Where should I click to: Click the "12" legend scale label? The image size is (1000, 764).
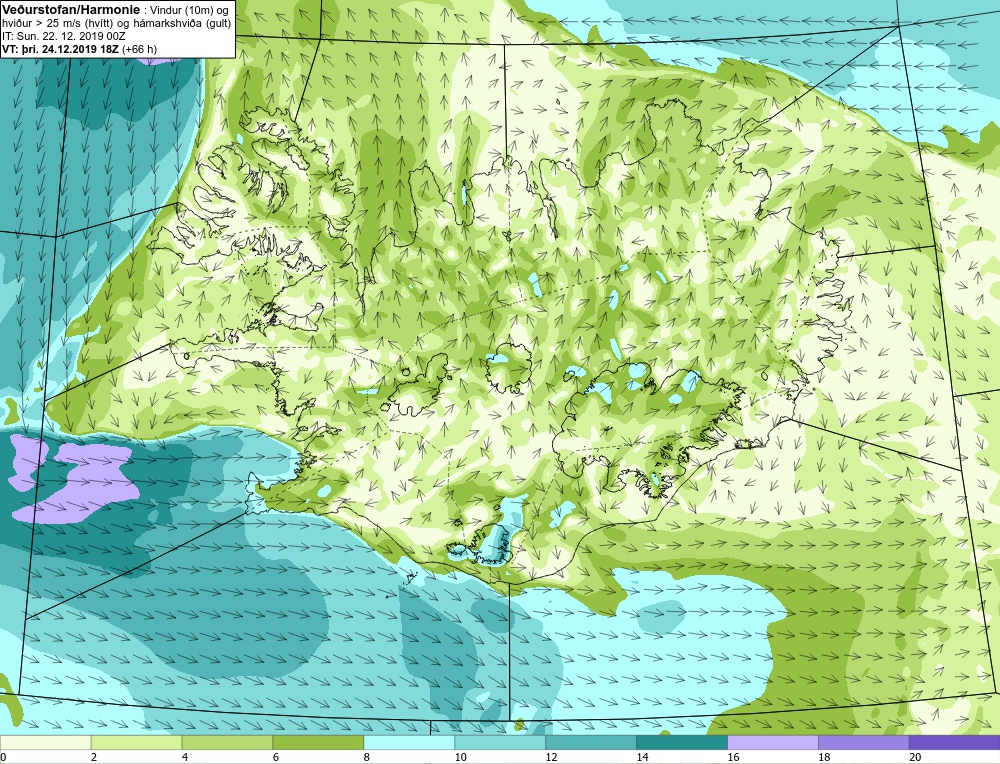click(551, 757)
